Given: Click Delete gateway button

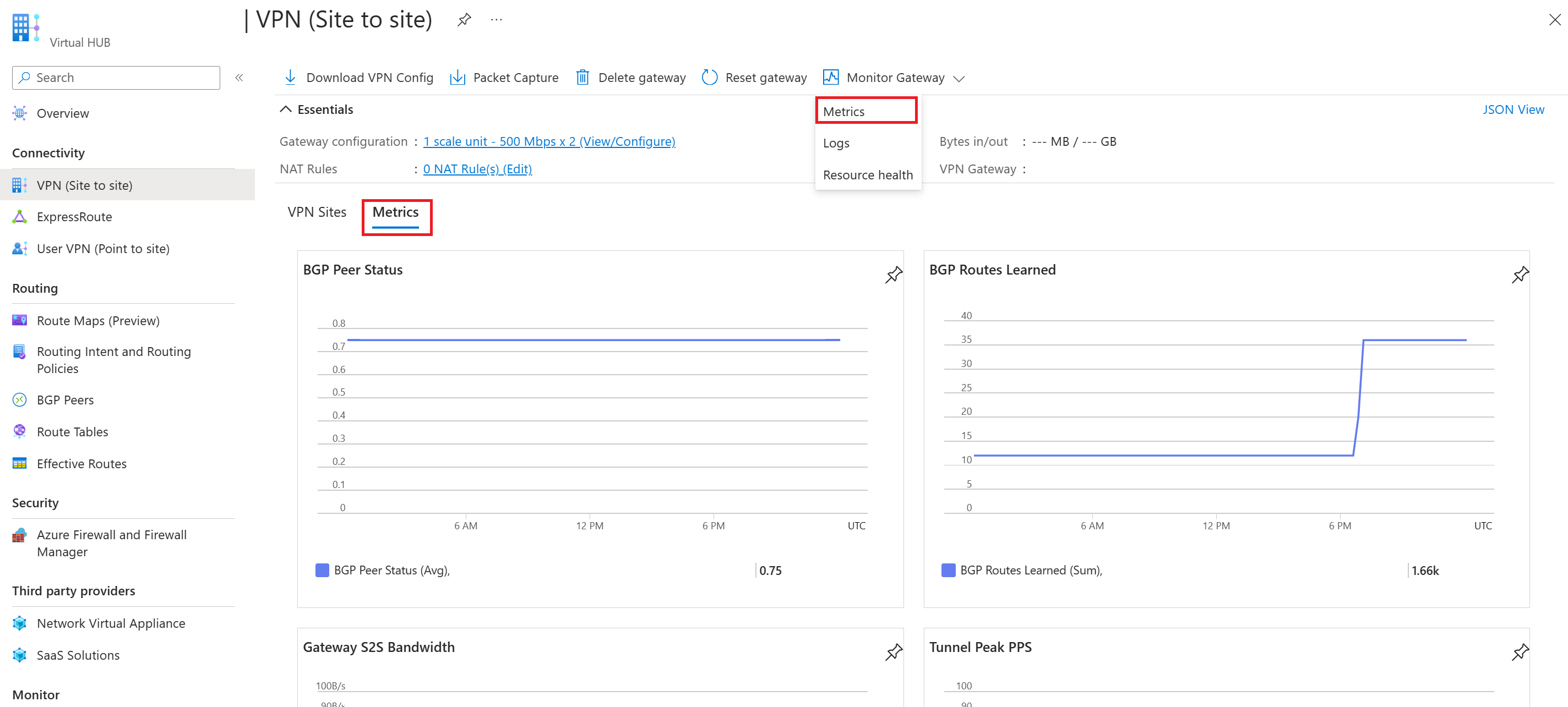Looking at the screenshot, I should (x=630, y=77).
